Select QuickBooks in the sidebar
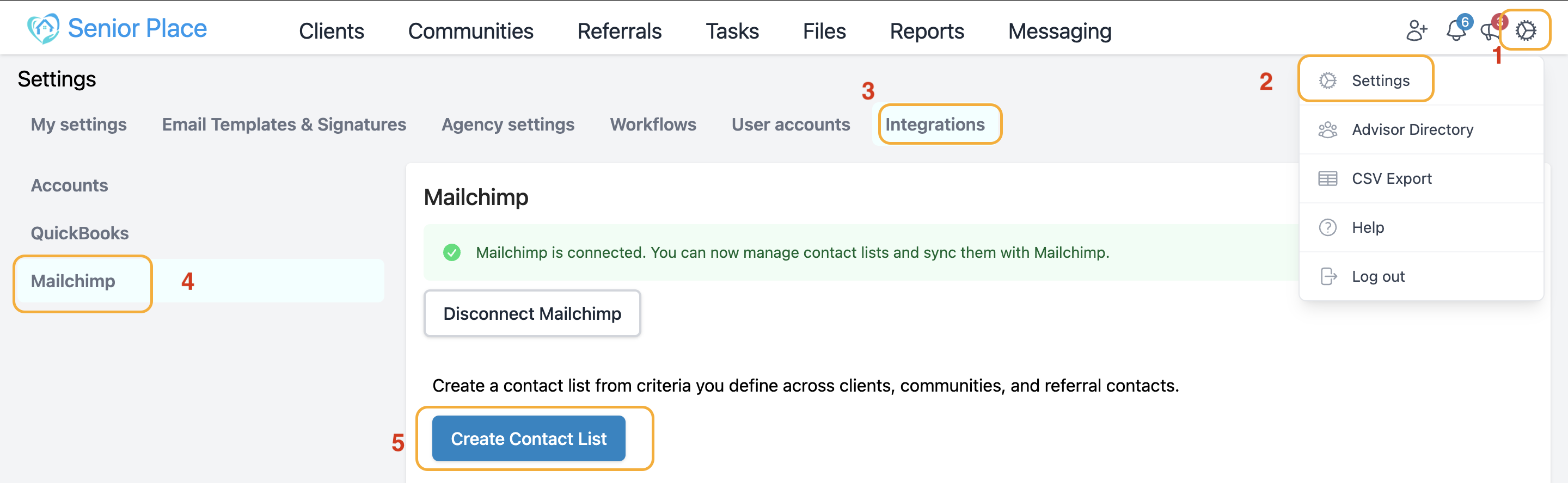 click(x=79, y=233)
